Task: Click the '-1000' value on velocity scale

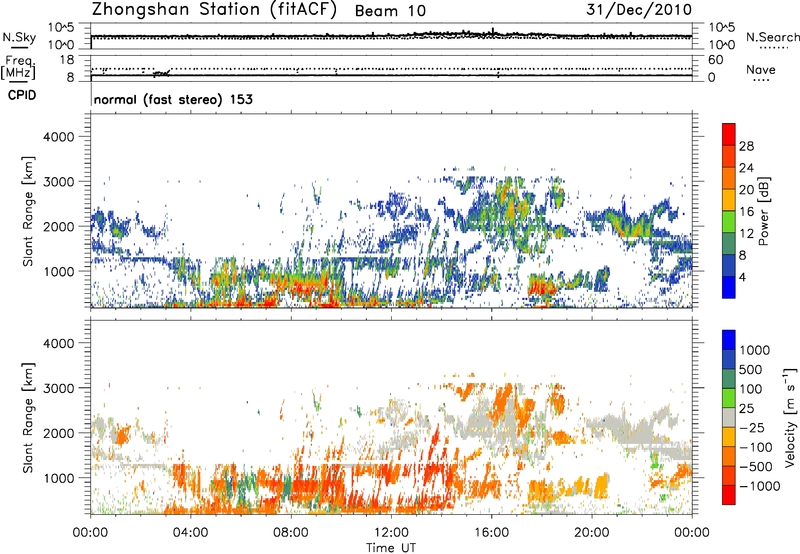Action: pyautogui.click(x=760, y=486)
